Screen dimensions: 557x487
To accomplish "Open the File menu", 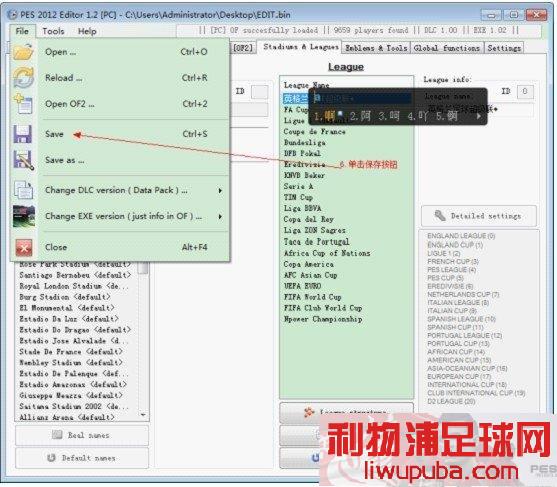I will coord(22,31).
